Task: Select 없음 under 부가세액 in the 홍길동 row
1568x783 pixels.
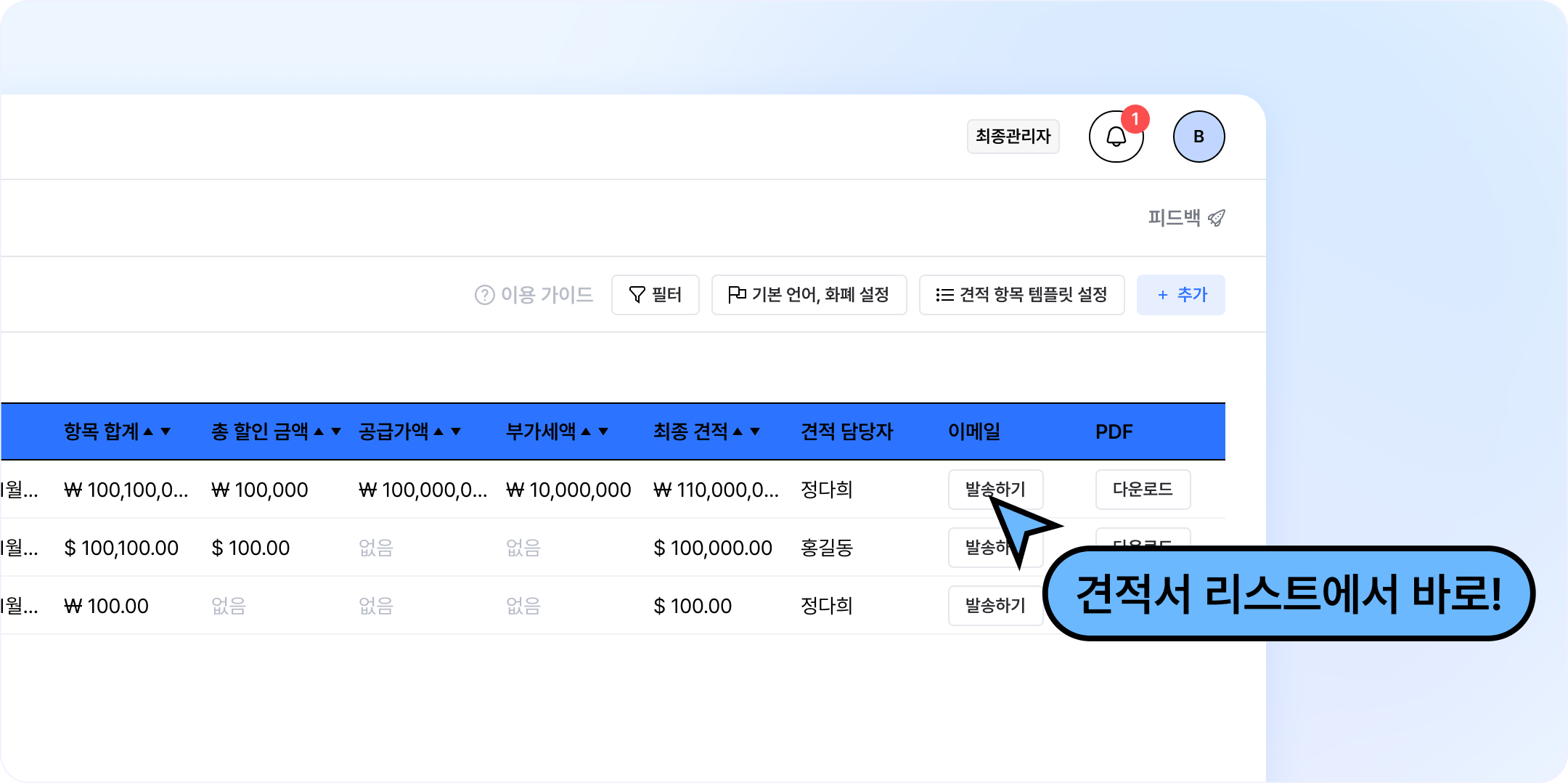Action: (x=523, y=548)
